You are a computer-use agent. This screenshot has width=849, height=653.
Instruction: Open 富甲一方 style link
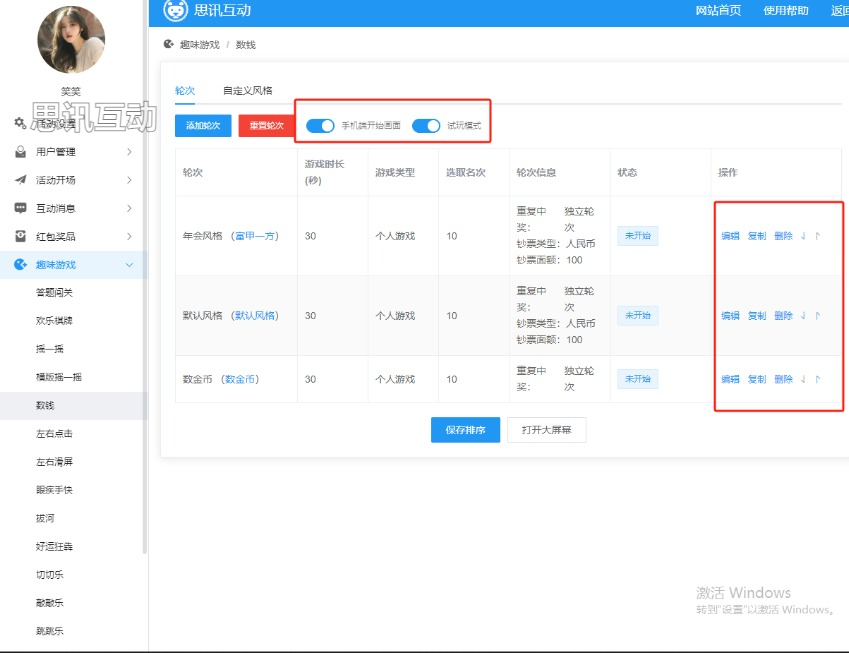[254, 236]
